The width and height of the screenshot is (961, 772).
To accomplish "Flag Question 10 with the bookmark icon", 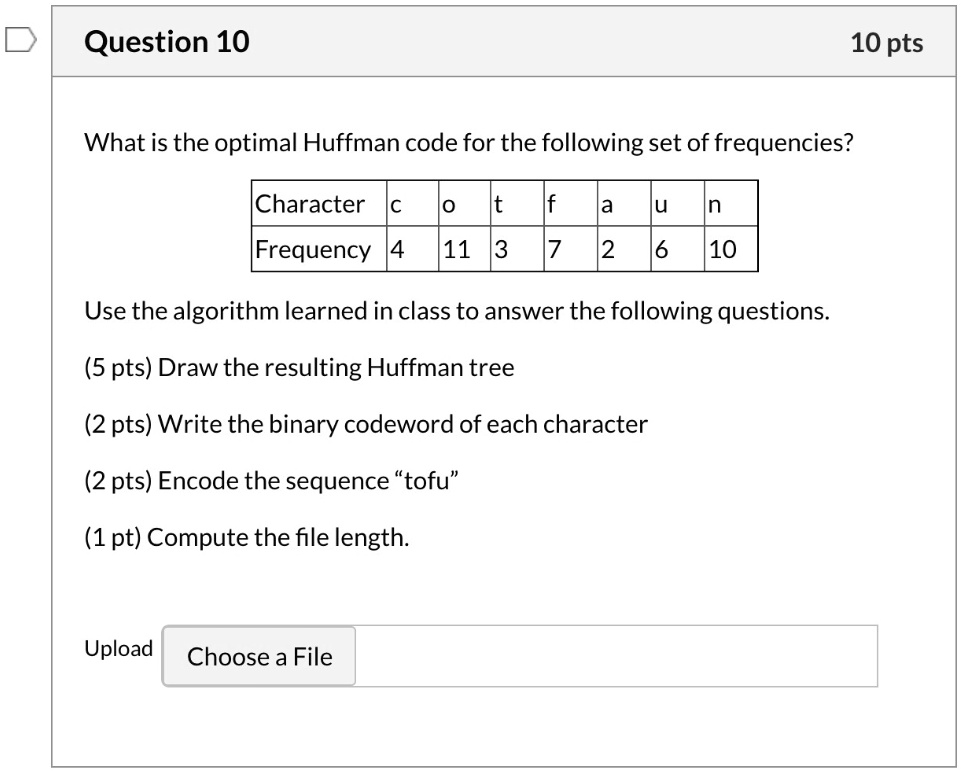I will tap(21, 40).
